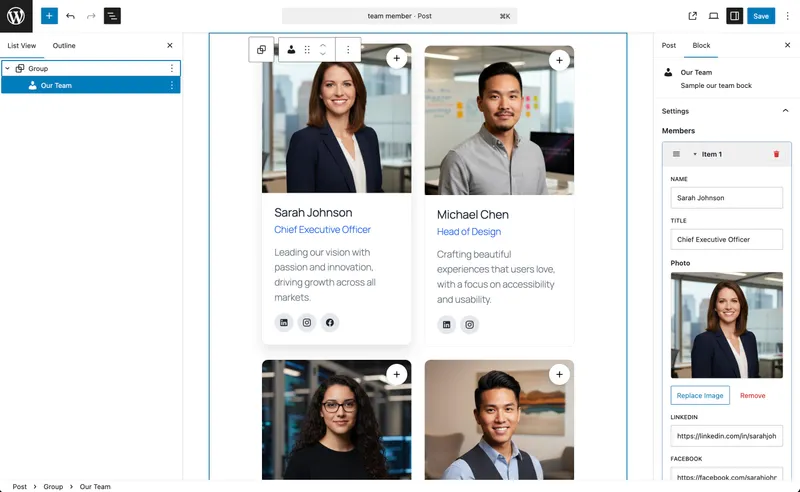Click Sarah Johnson's card photo
This screenshot has width=800, height=492.
tap(336, 118)
